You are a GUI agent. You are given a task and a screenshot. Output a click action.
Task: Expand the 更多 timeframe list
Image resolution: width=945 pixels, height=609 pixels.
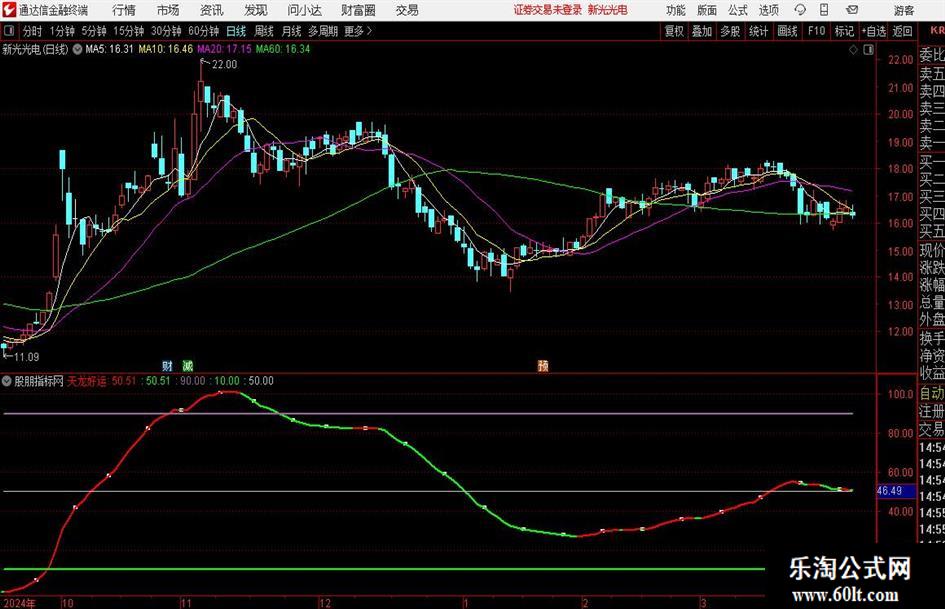tap(358, 31)
